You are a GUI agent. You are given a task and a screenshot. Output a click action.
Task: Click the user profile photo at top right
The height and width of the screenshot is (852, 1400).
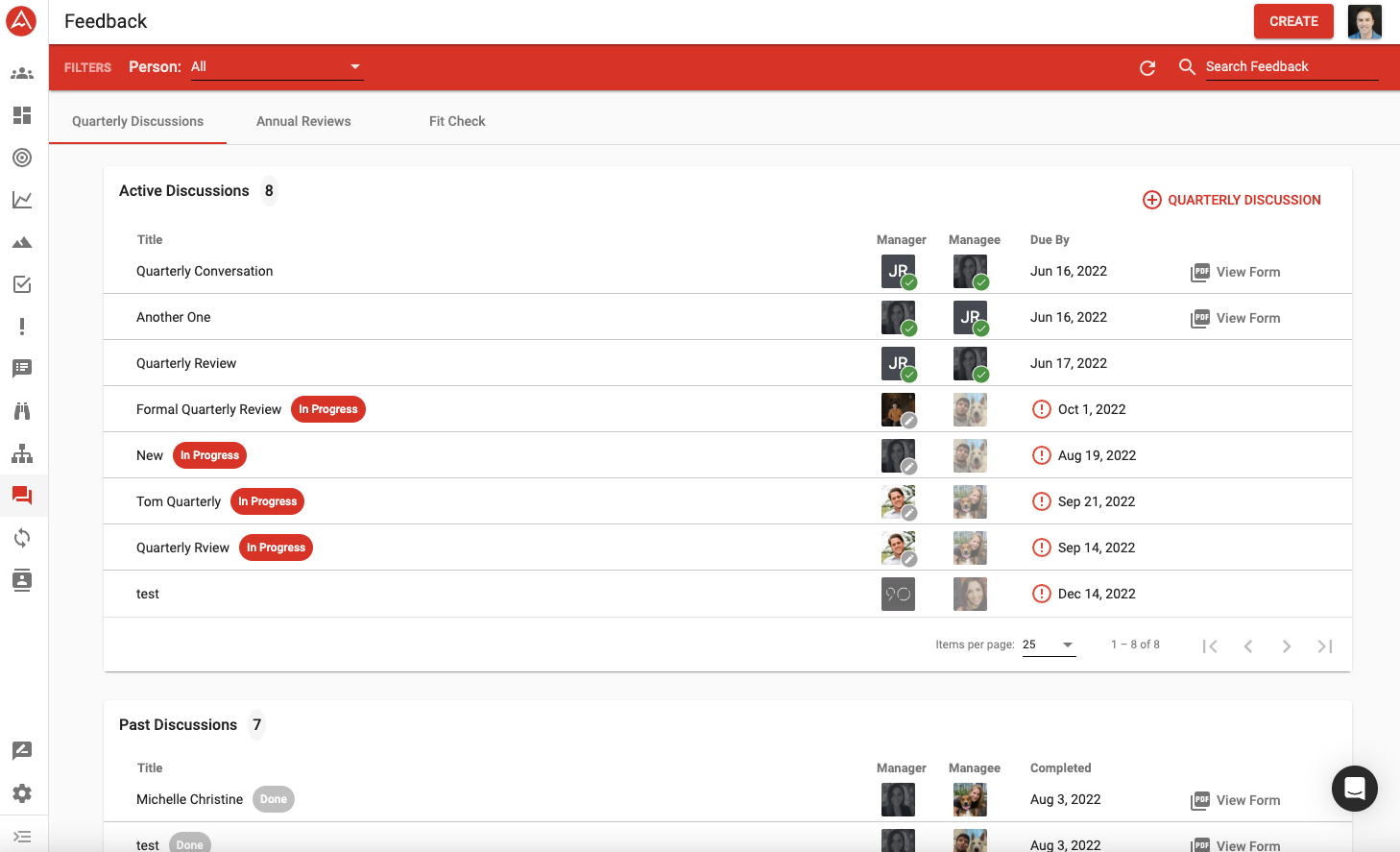click(x=1364, y=21)
